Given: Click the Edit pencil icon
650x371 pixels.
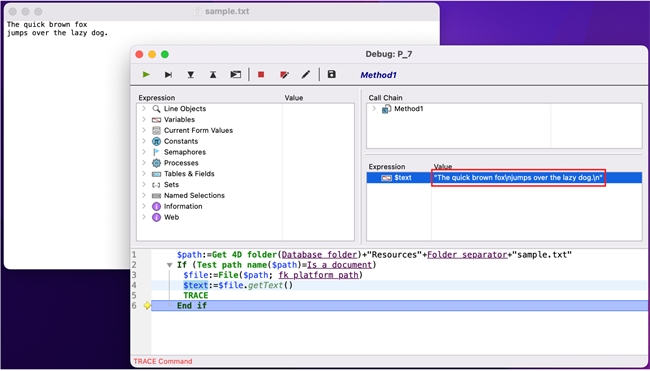Looking at the screenshot, I should pyautogui.click(x=306, y=75).
